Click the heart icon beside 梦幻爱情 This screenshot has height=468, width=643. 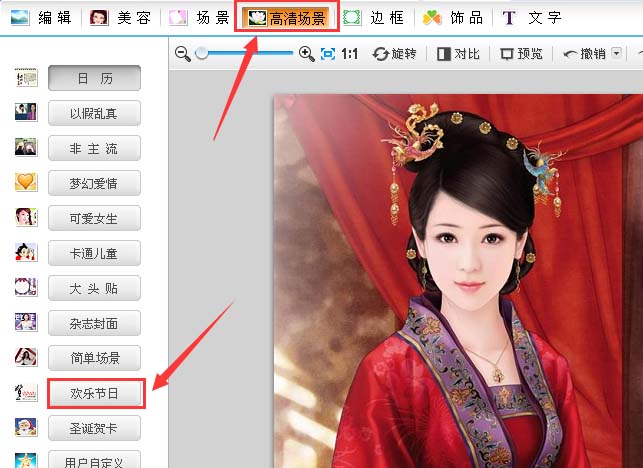click(26, 182)
